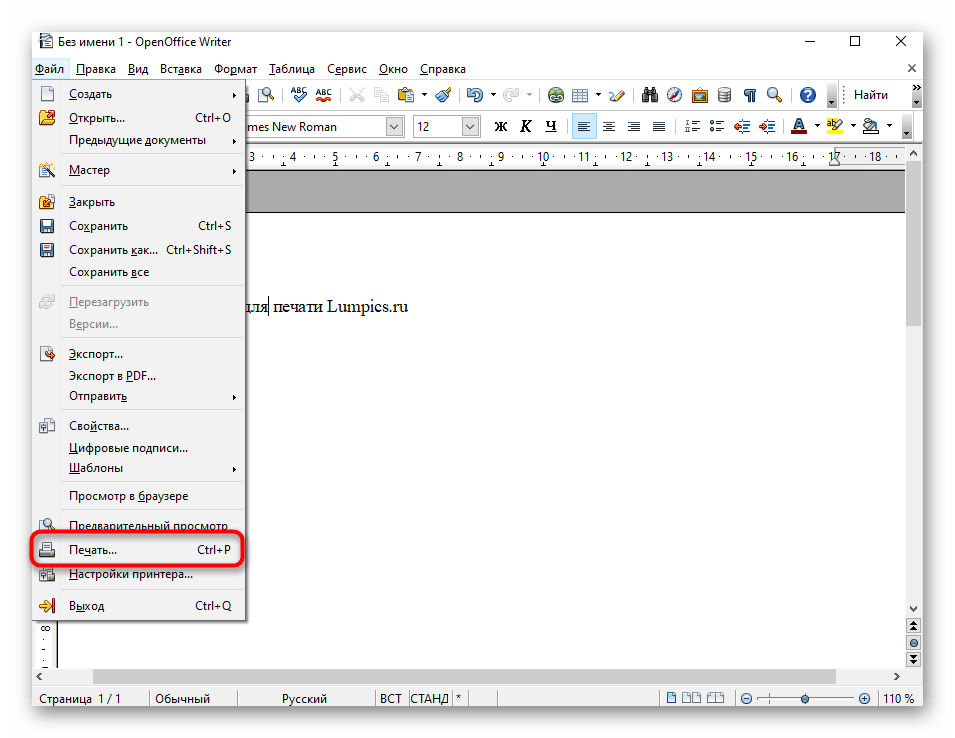Toggle underline Ч formatting
Screen dimensions: 955x738
(551, 127)
